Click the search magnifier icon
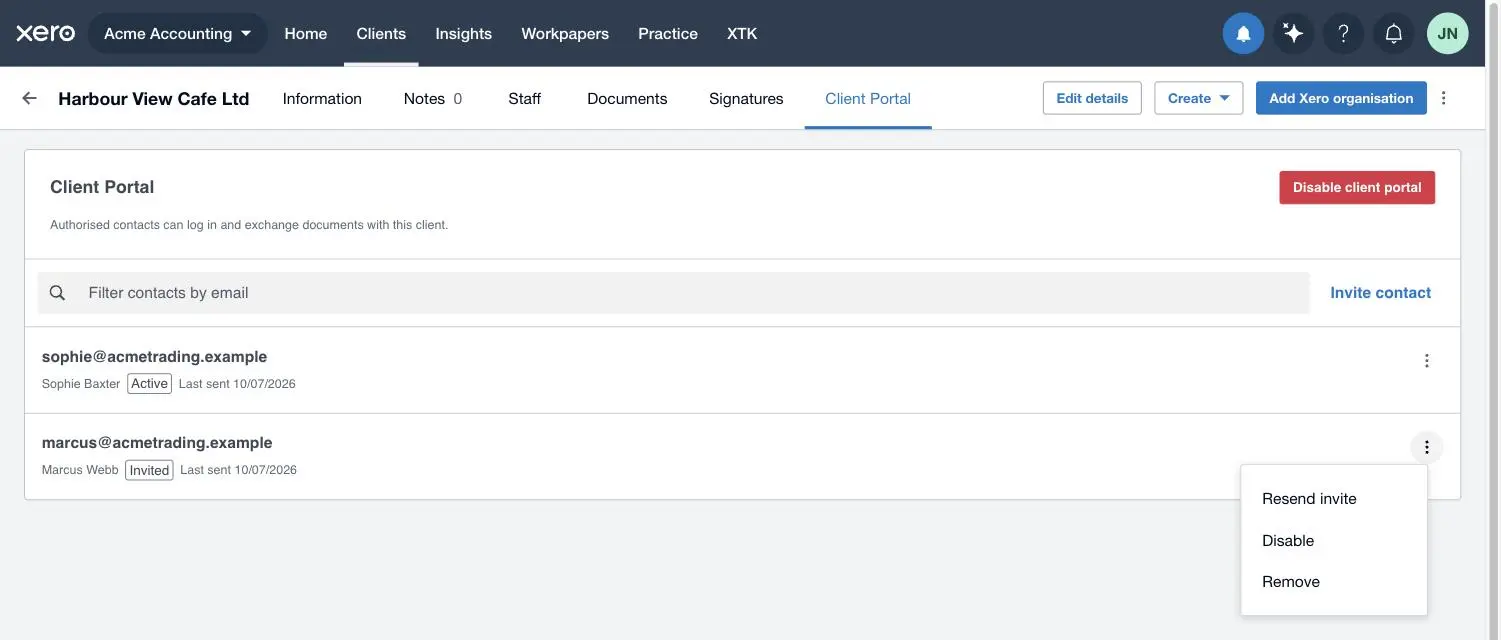1501x640 pixels. click(x=57, y=293)
